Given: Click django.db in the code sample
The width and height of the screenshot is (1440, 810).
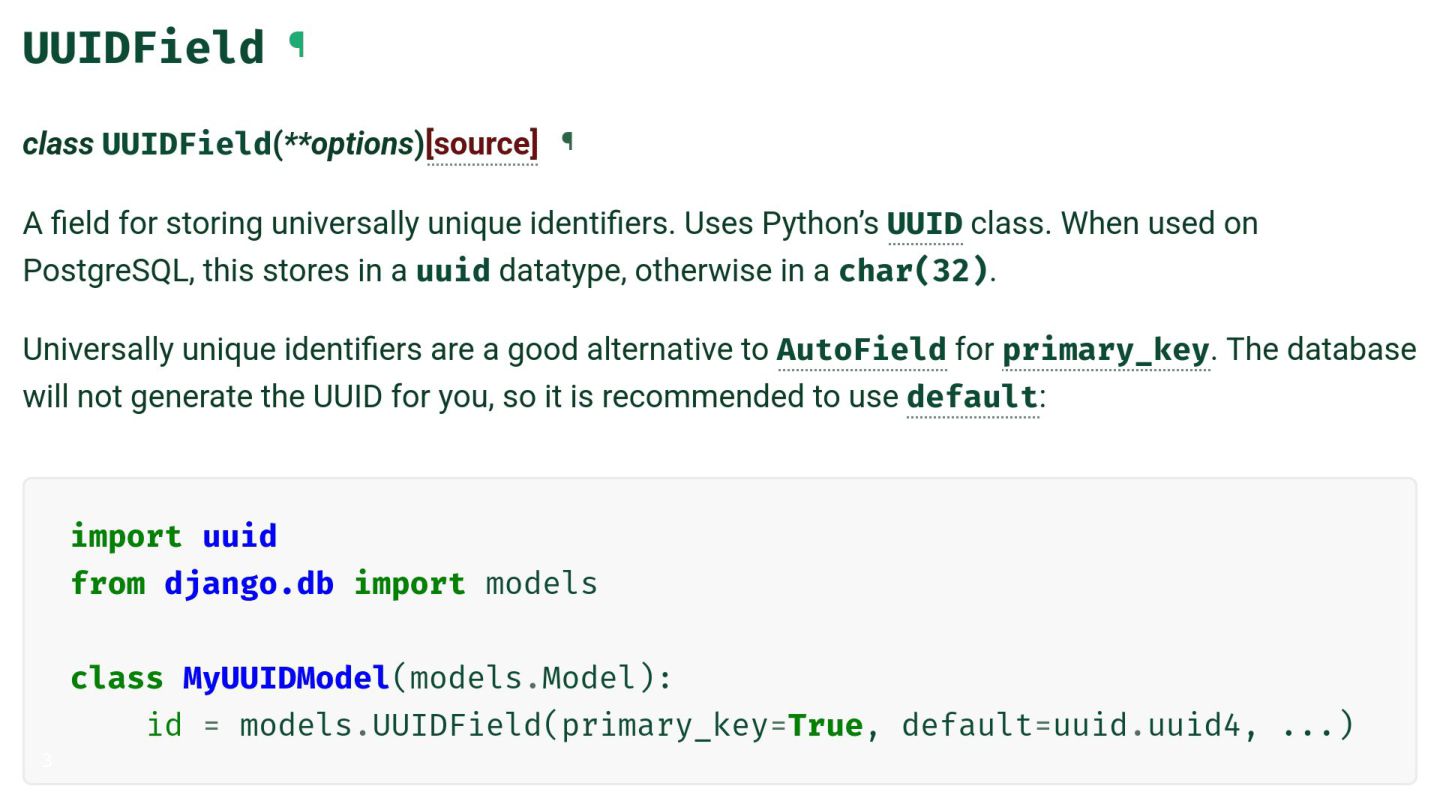Looking at the screenshot, I should 249,584.
